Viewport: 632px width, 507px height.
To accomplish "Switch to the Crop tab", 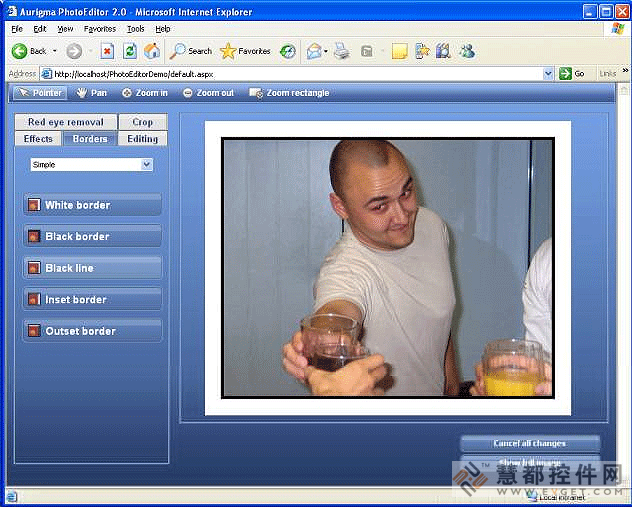I will point(143,122).
